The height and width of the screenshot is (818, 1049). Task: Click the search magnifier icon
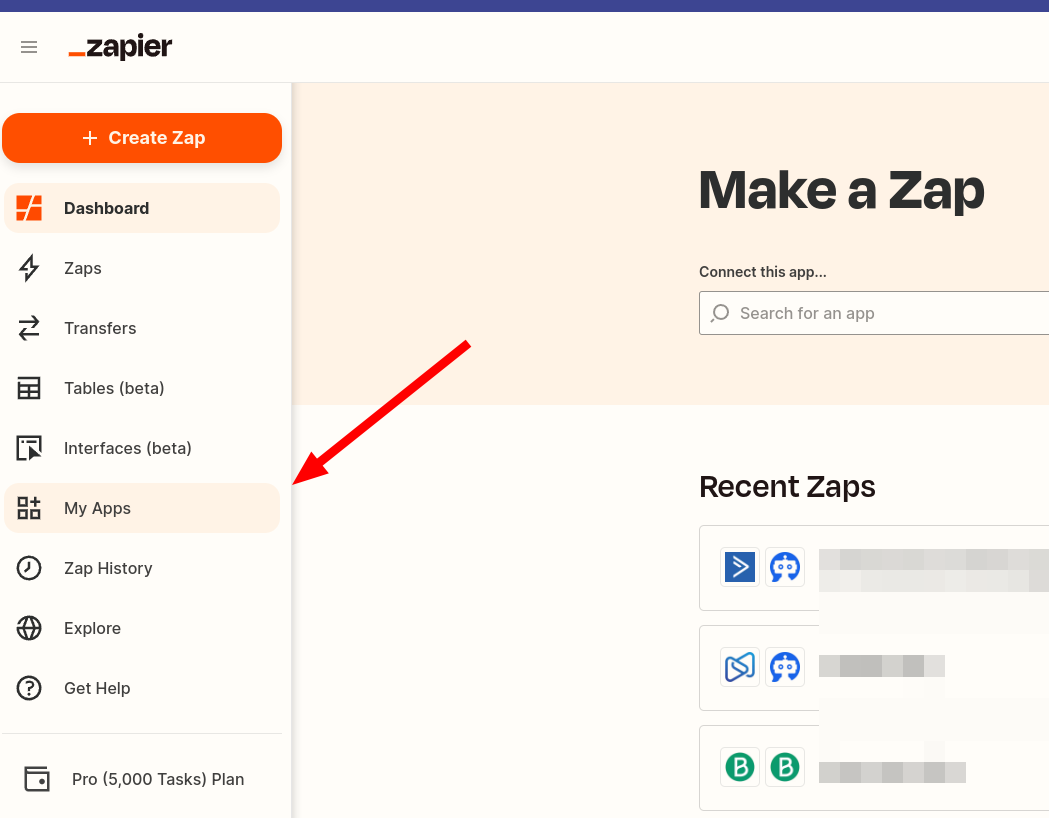(x=720, y=313)
